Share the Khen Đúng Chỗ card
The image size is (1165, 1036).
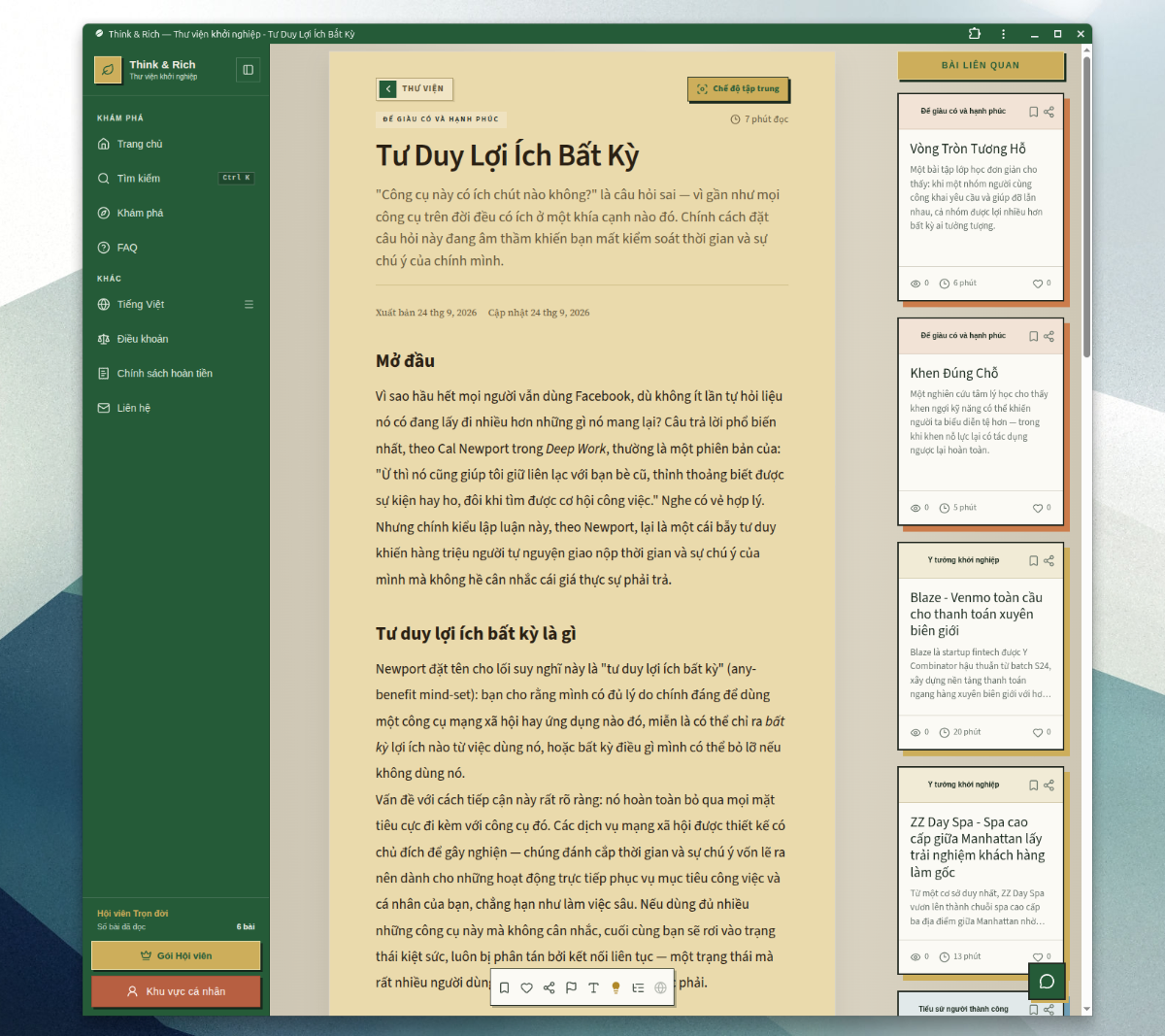click(1048, 336)
